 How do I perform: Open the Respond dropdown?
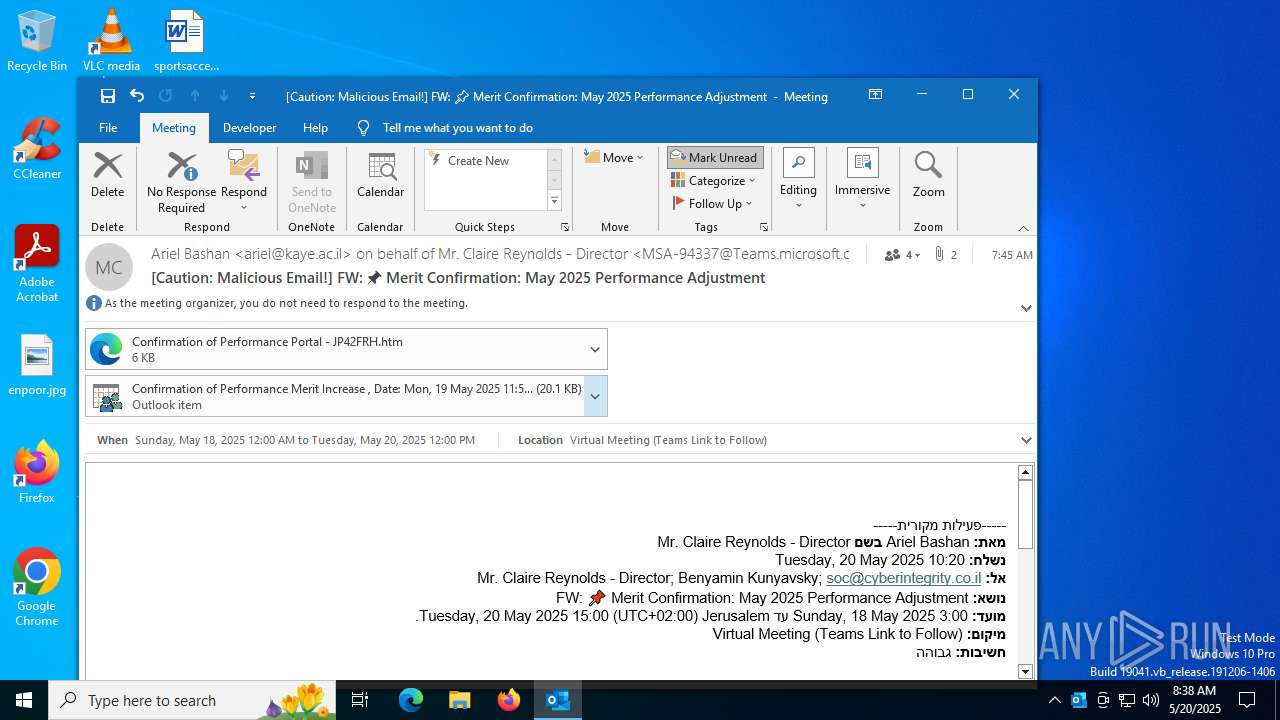coord(244,182)
